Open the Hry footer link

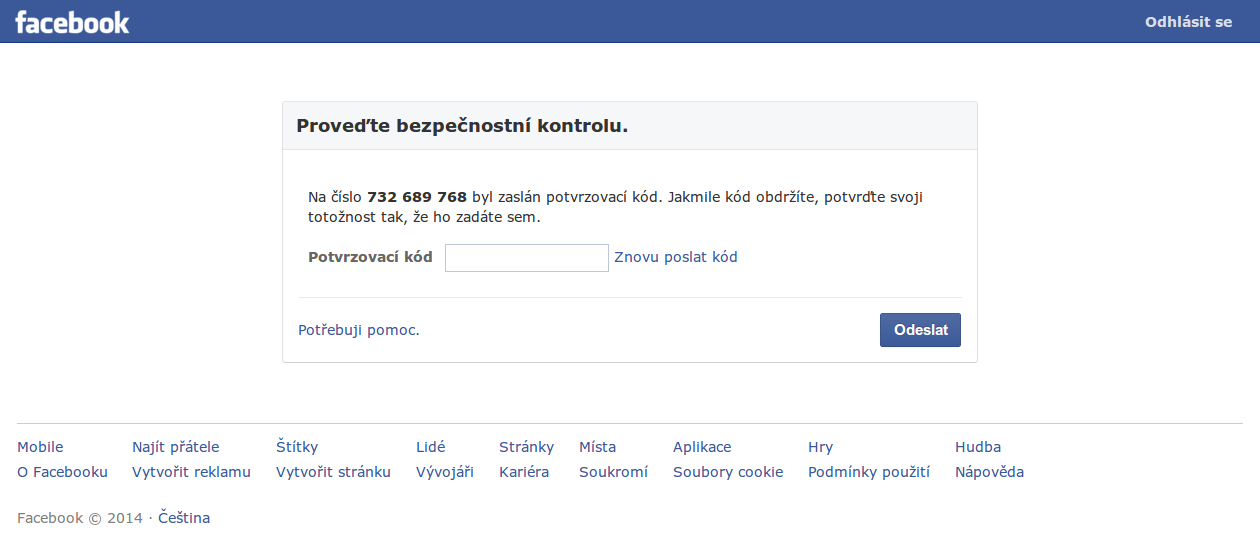(x=820, y=447)
